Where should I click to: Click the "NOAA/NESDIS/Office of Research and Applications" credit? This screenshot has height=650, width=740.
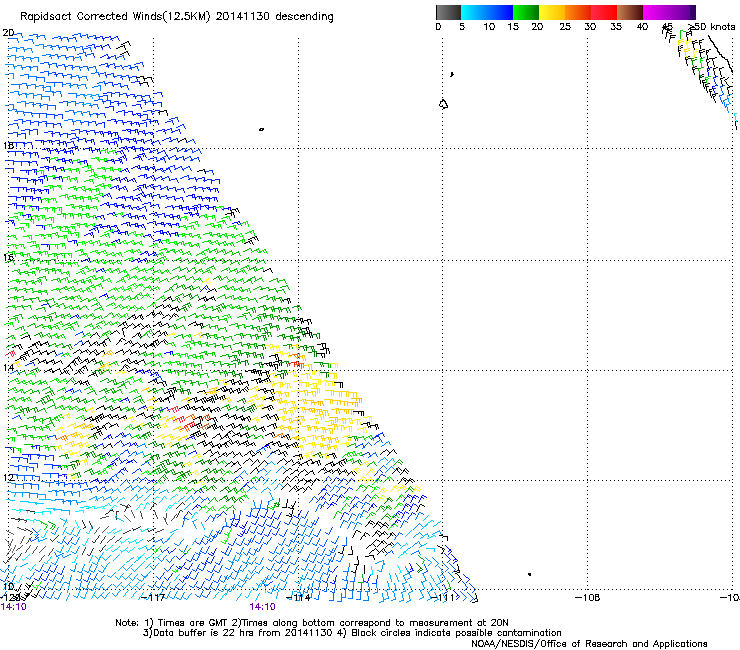click(x=589, y=644)
